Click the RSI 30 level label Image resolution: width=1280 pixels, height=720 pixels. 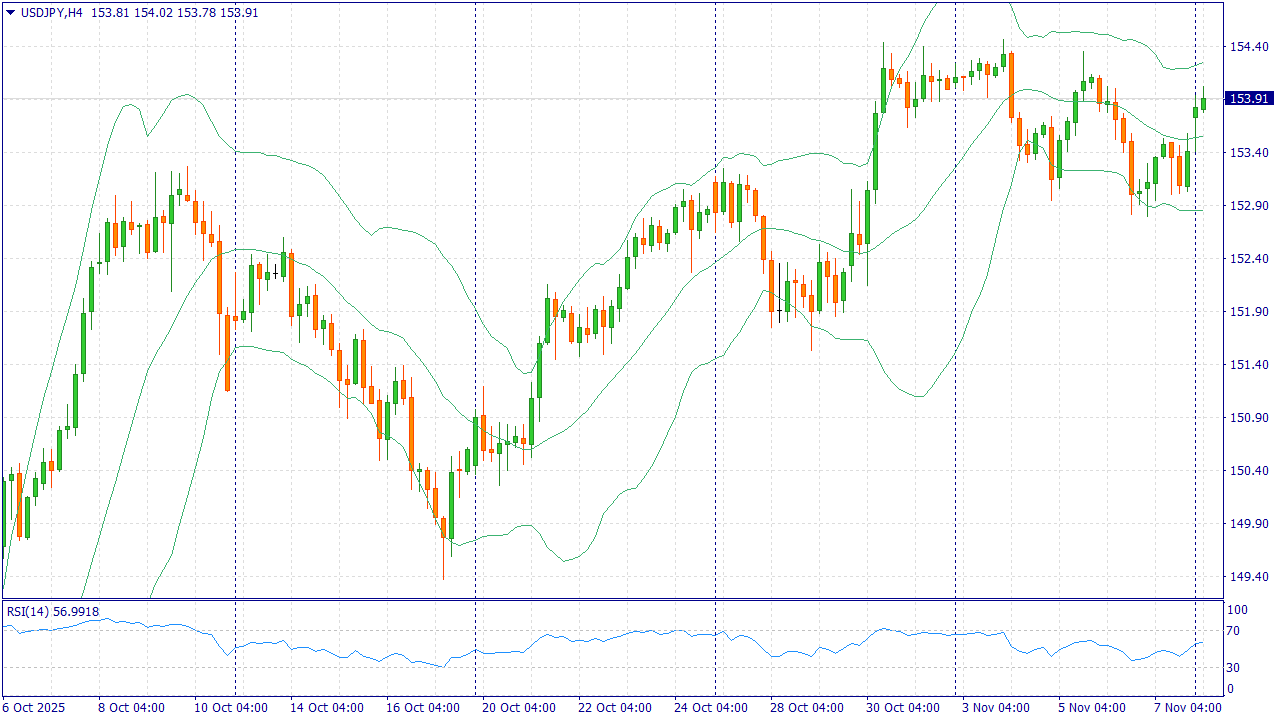click(1234, 668)
